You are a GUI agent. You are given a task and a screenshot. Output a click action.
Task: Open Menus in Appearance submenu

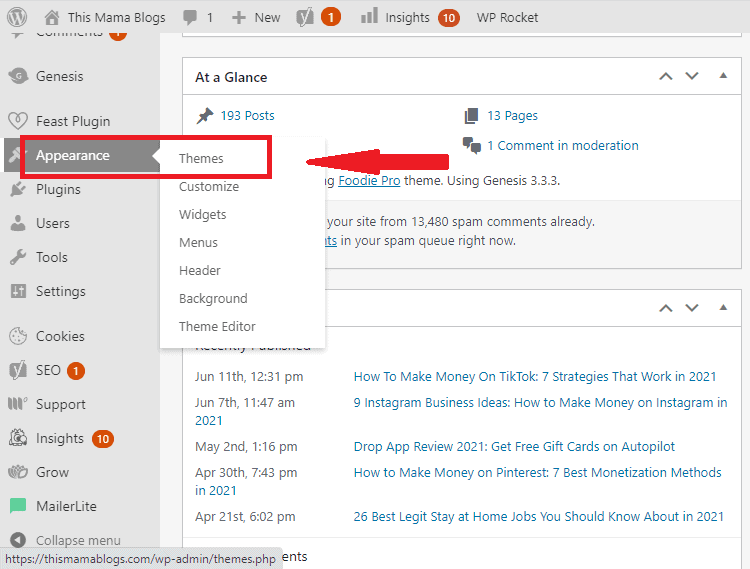(198, 242)
